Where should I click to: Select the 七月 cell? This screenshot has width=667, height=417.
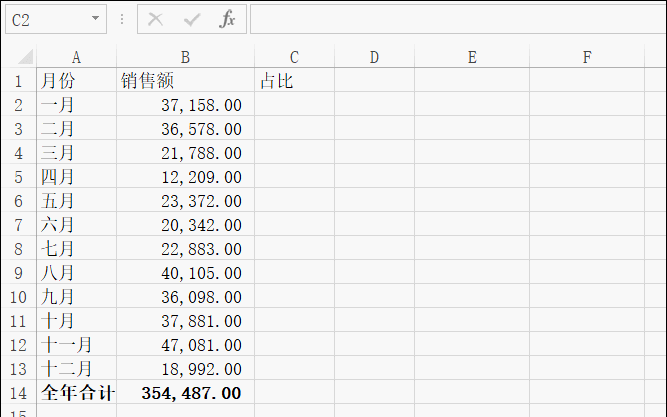point(77,248)
